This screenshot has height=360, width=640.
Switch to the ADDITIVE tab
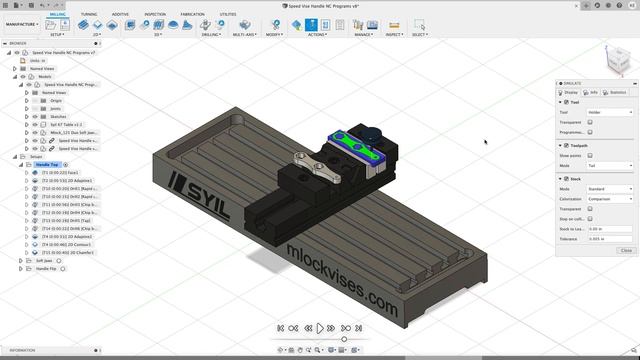(x=120, y=14)
